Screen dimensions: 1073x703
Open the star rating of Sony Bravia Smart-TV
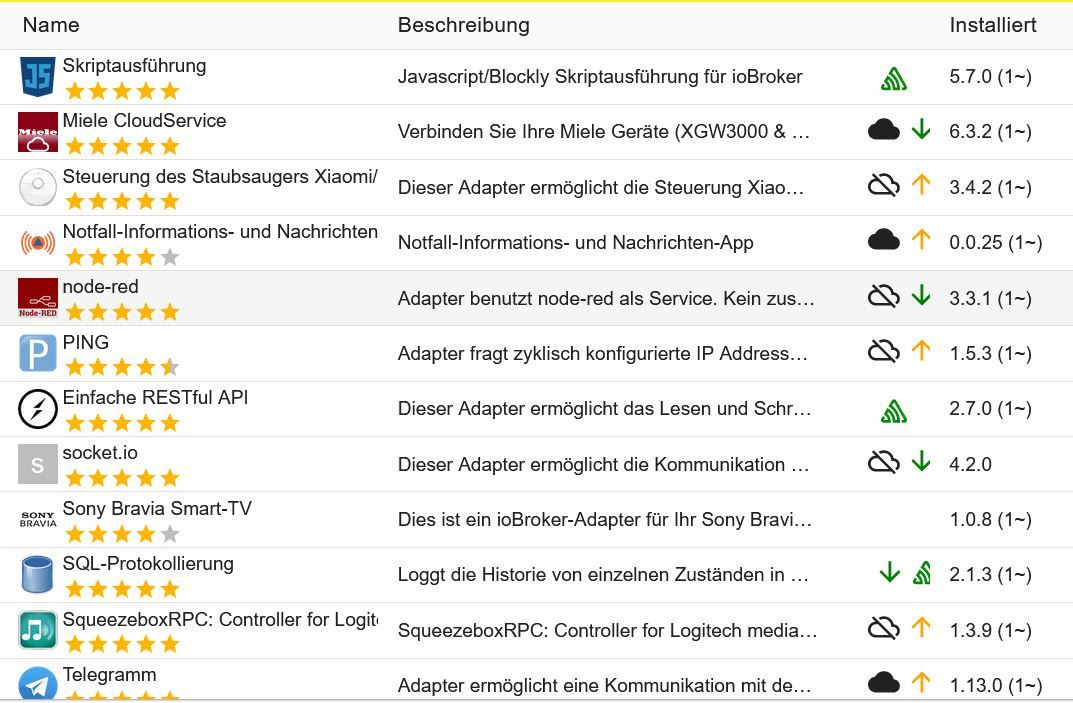tap(122, 534)
